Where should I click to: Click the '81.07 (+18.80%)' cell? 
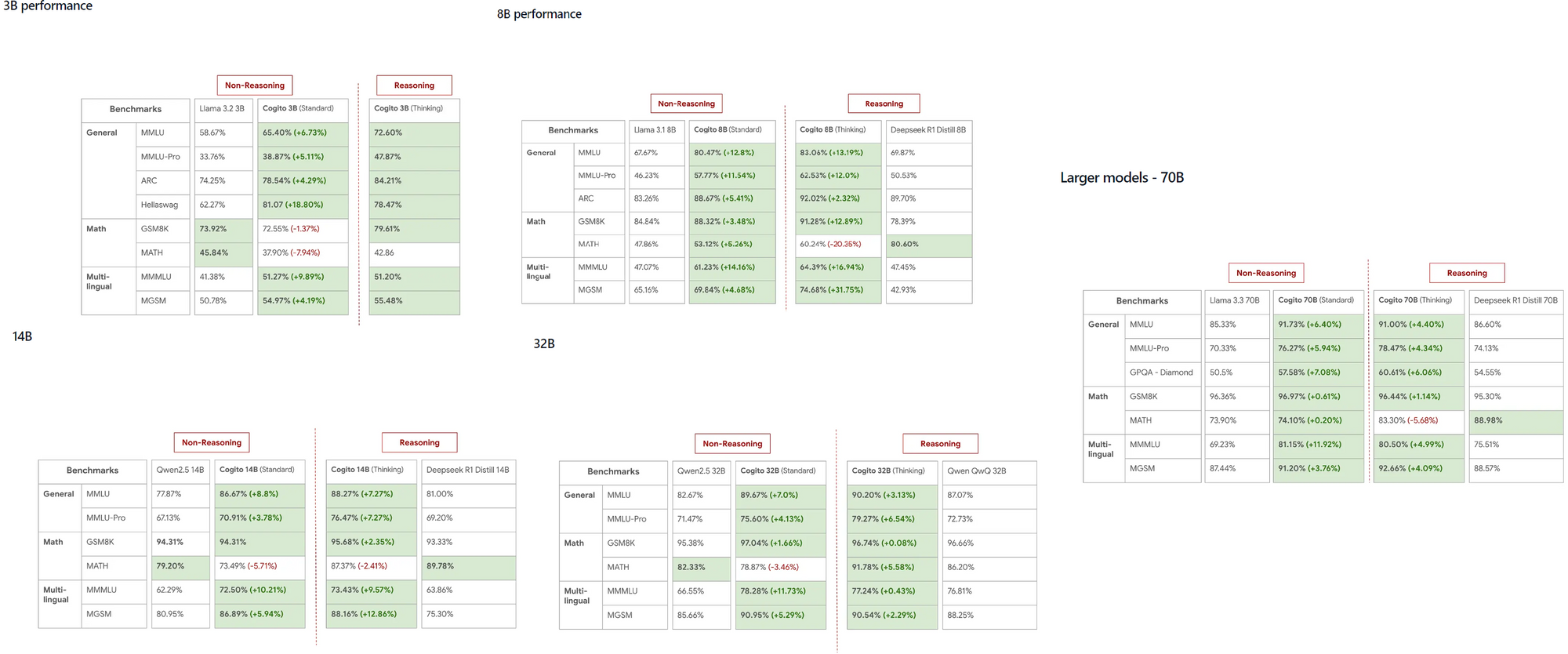click(x=303, y=205)
